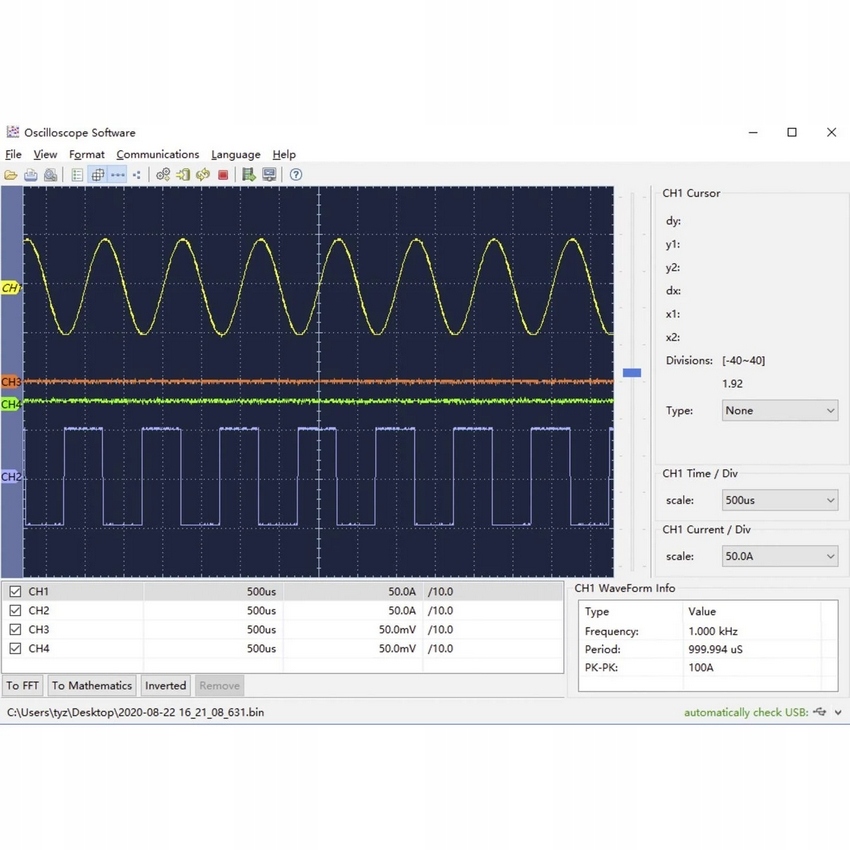This screenshot has width=850, height=850.
Task: Click the To FFT button
Action: [23, 686]
